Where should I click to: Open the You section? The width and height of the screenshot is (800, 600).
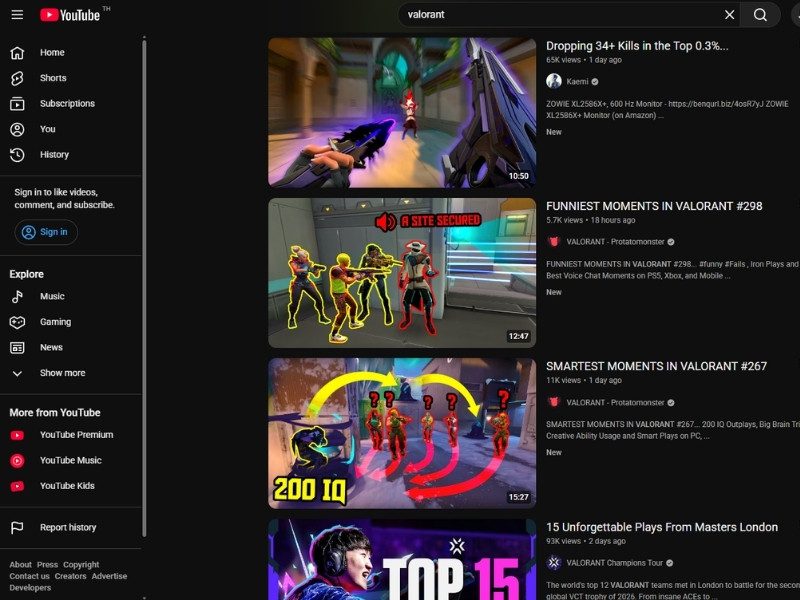click(47, 129)
